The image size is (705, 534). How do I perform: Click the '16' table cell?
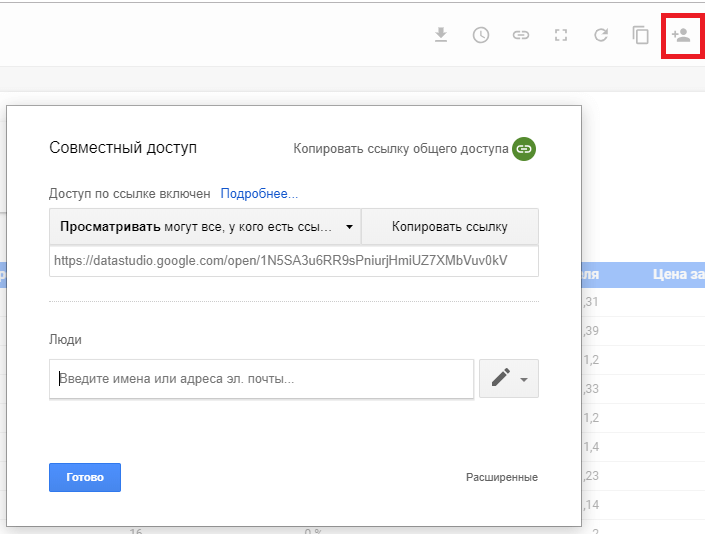[x=136, y=530]
